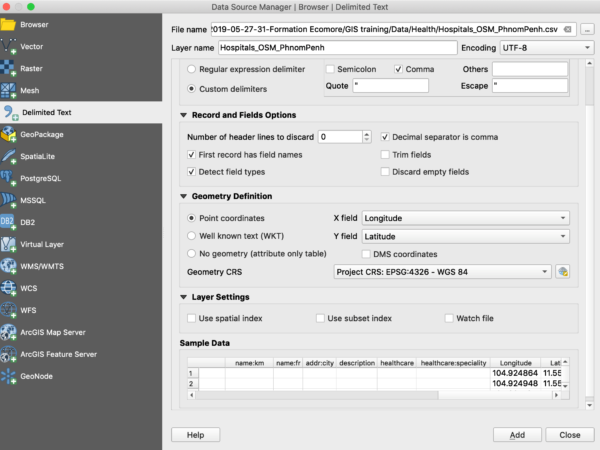Select Regular expression delimiter option
The width and height of the screenshot is (600, 450).
191,69
